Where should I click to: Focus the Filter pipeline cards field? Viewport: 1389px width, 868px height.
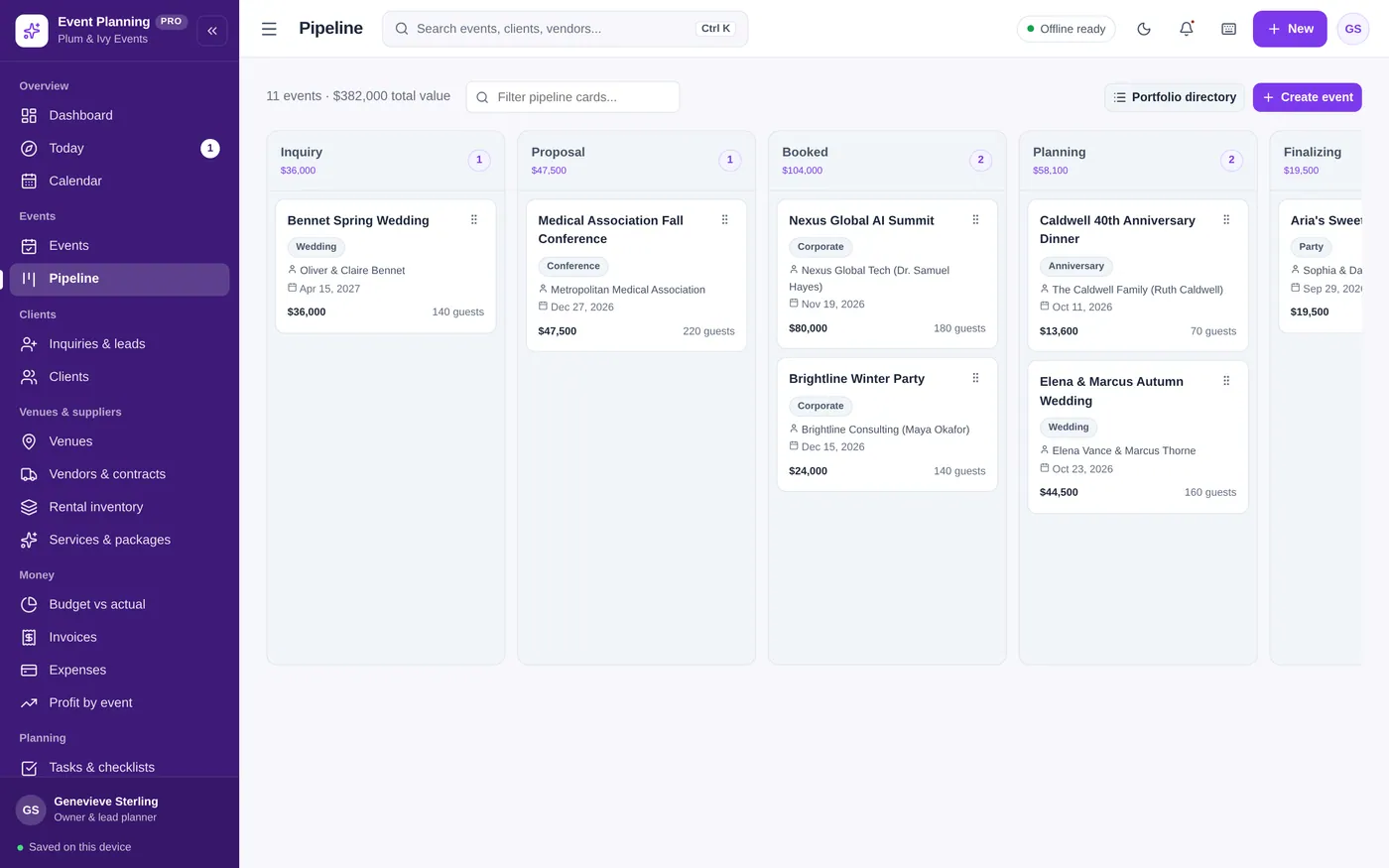(572, 97)
